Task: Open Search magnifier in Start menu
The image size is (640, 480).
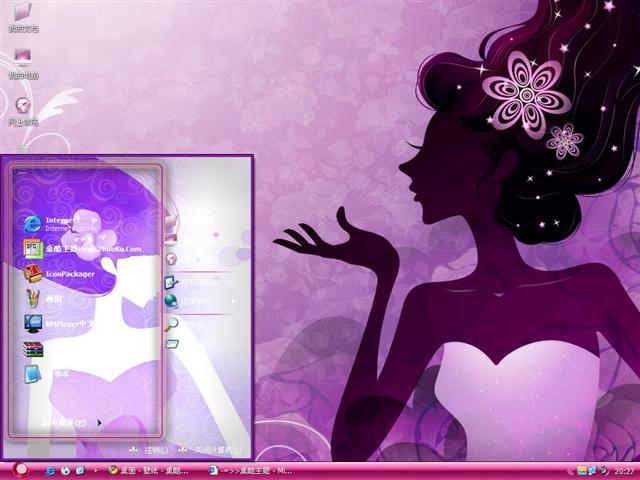Action: [x=172, y=324]
